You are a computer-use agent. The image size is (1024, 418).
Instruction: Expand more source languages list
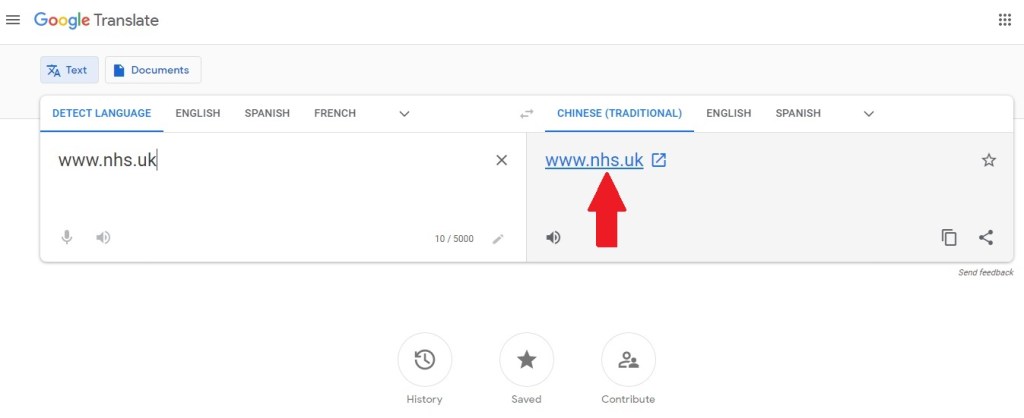tap(404, 114)
